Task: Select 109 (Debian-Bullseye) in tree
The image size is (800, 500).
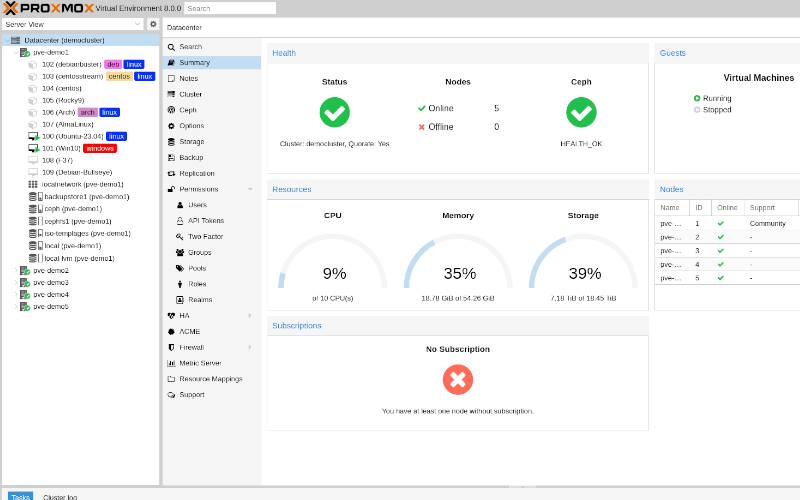Action: (77, 172)
